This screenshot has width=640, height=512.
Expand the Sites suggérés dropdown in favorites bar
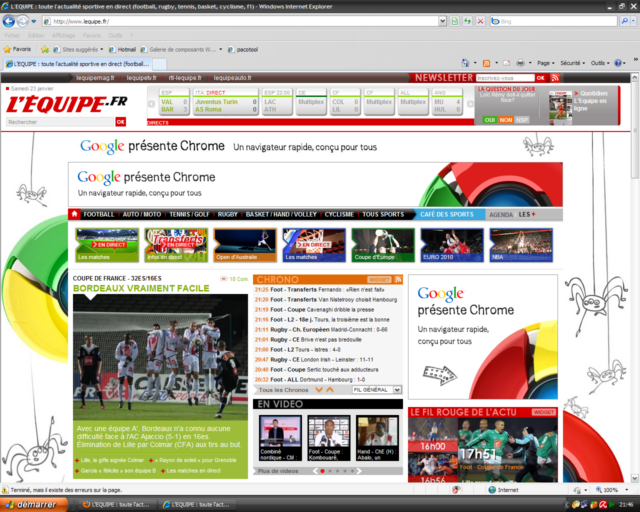102,49
